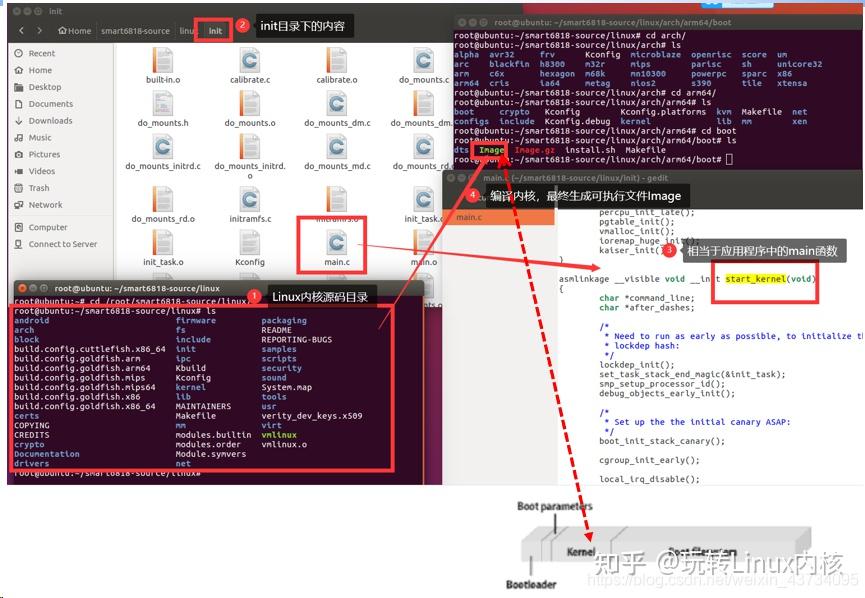Select the calibrate.c file
Screen dimensions: 865x598
point(248,60)
